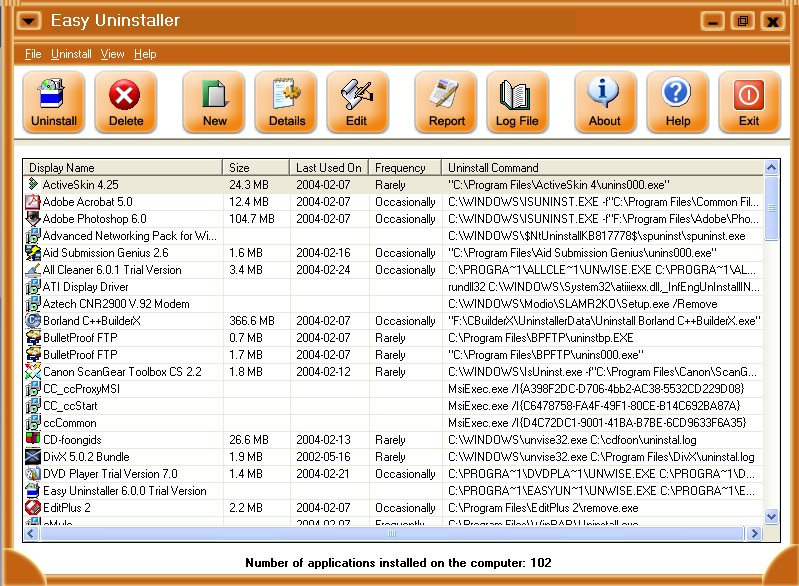Select the ATI Display Driver icon

[x=33, y=286]
